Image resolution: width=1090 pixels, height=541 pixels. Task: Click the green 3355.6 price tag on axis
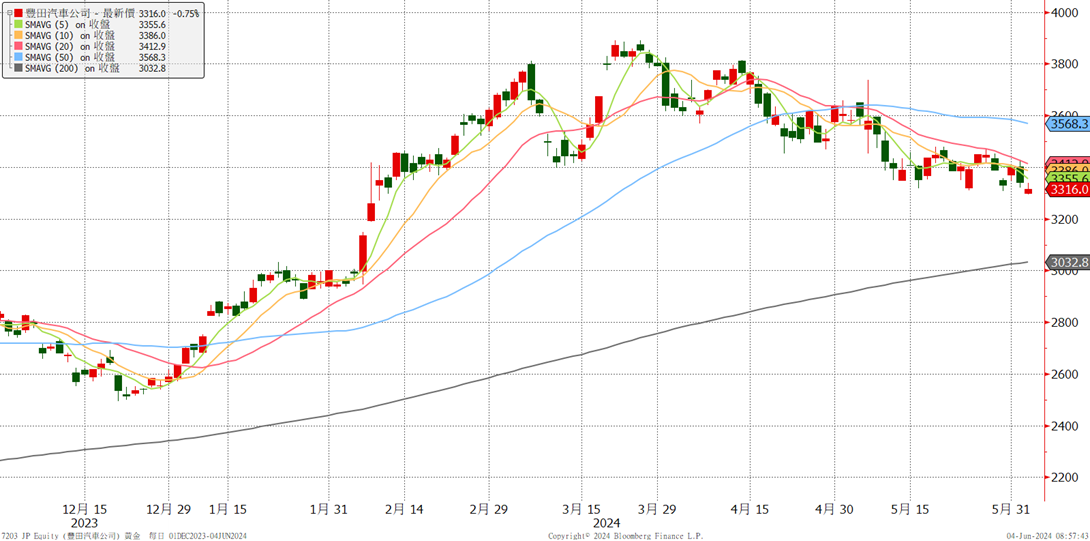click(1068, 179)
